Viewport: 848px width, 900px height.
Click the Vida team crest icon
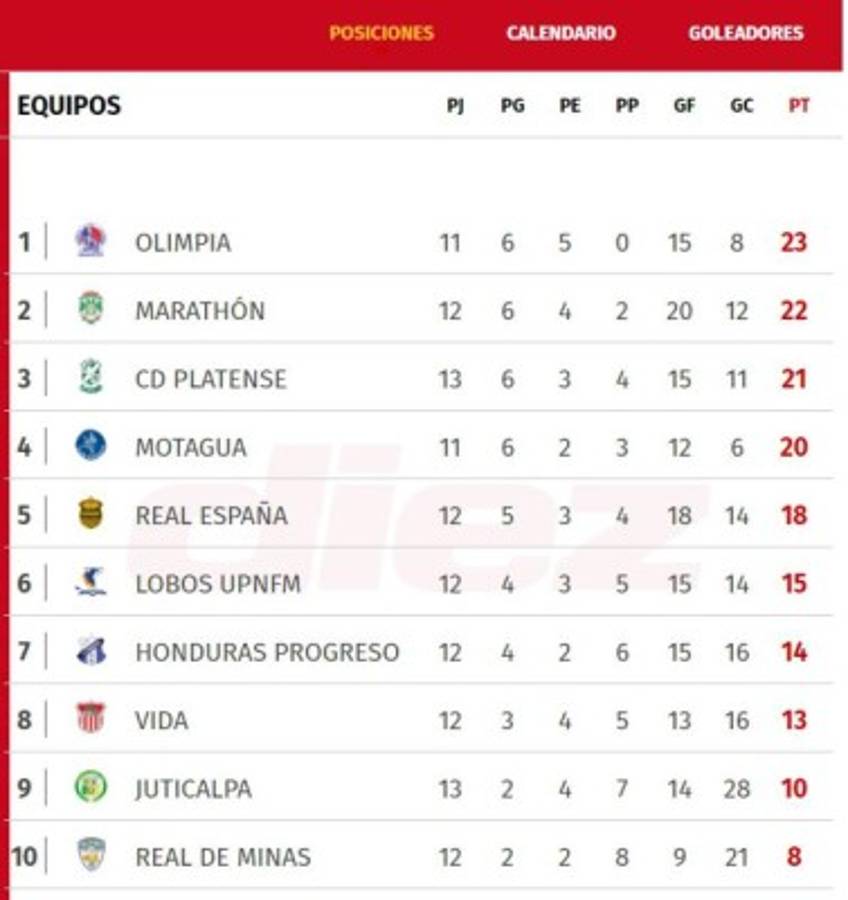pyautogui.click(x=91, y=719)
